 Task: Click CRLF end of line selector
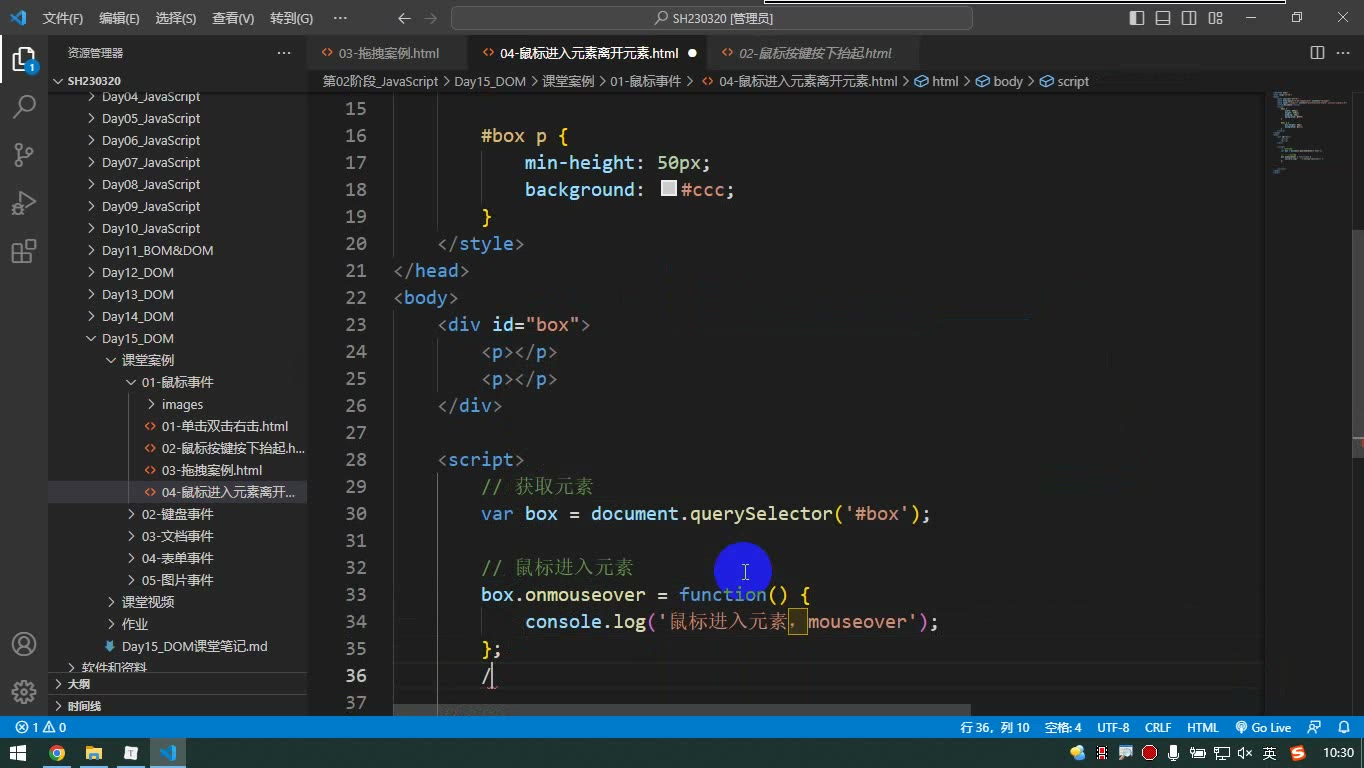click(x=1158, y=728)
